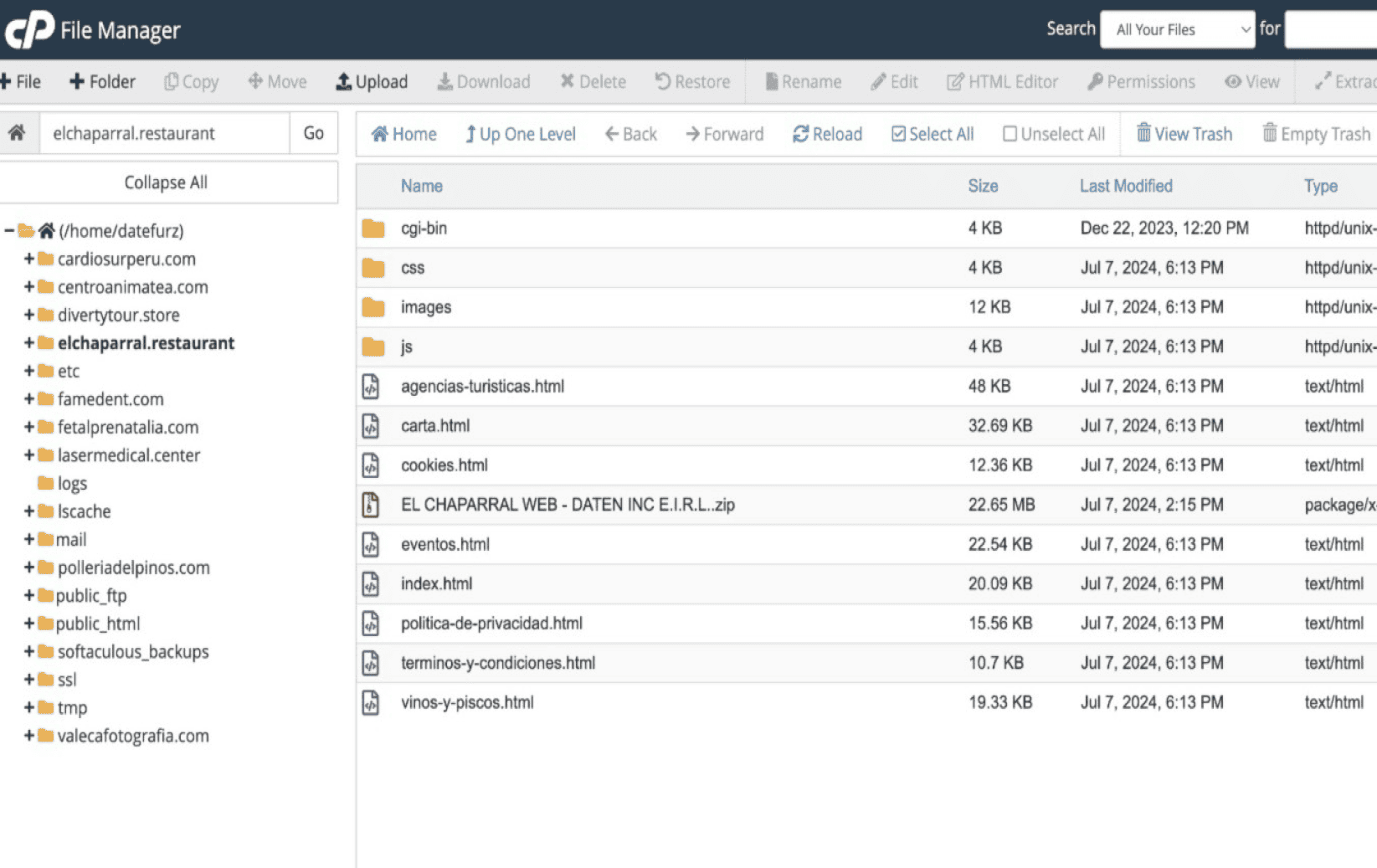Image resolution: width=1377 pixels, height=868 pixels.
Task: Open the All Your Files dropdown
Action: pos(1177,29)
